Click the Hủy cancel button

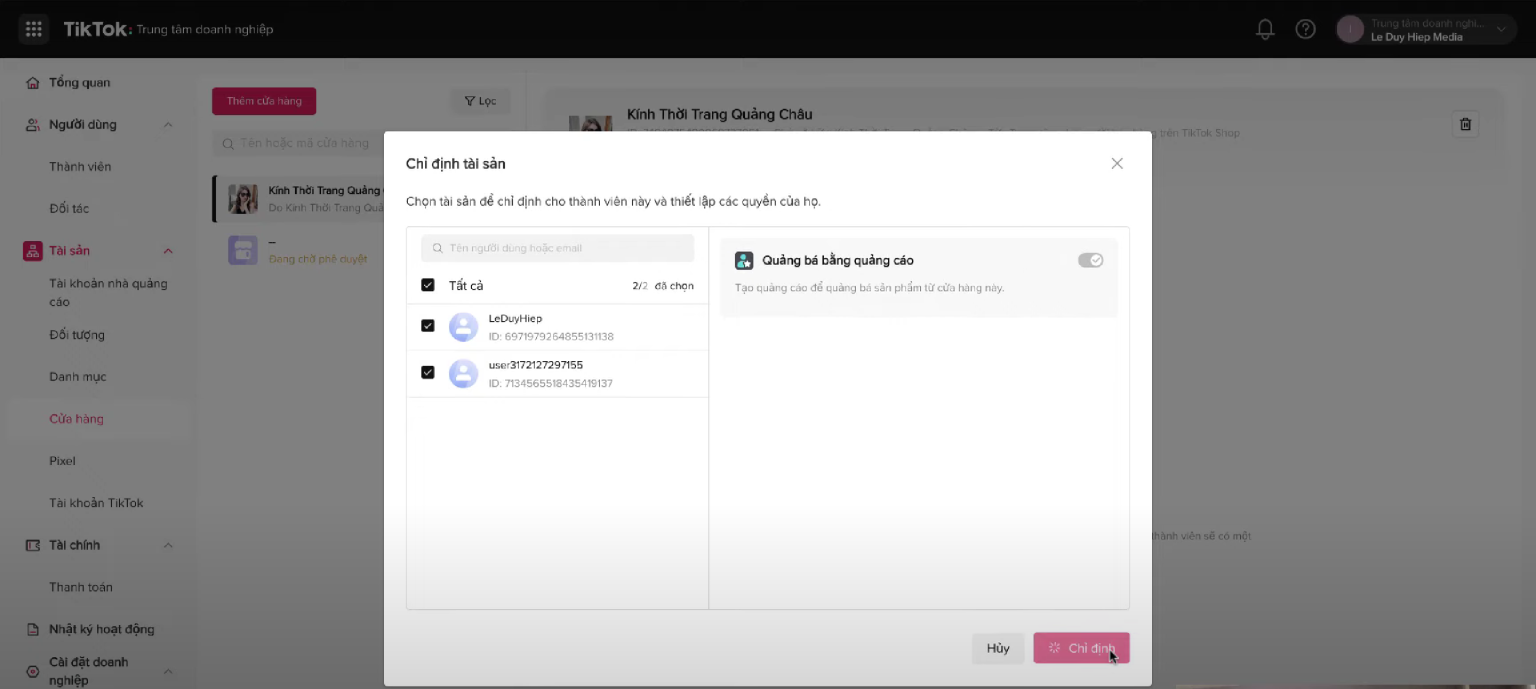pyautogui.click(x=997, y=648)
